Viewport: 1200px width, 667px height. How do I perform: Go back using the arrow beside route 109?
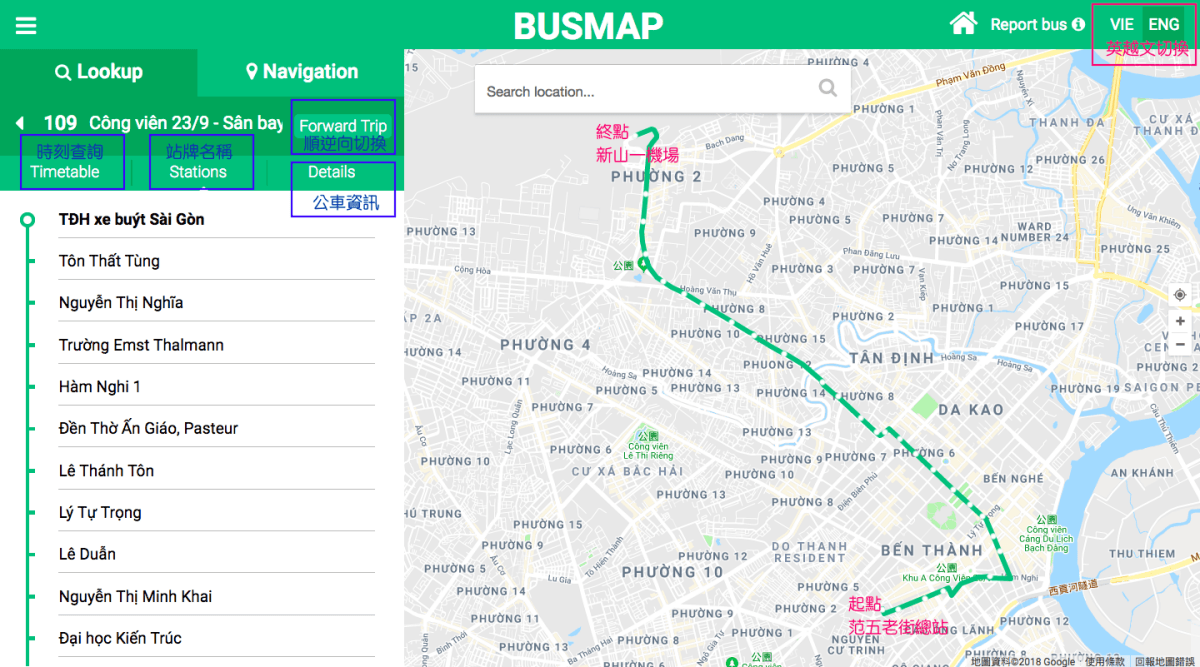tap(19, 123)
